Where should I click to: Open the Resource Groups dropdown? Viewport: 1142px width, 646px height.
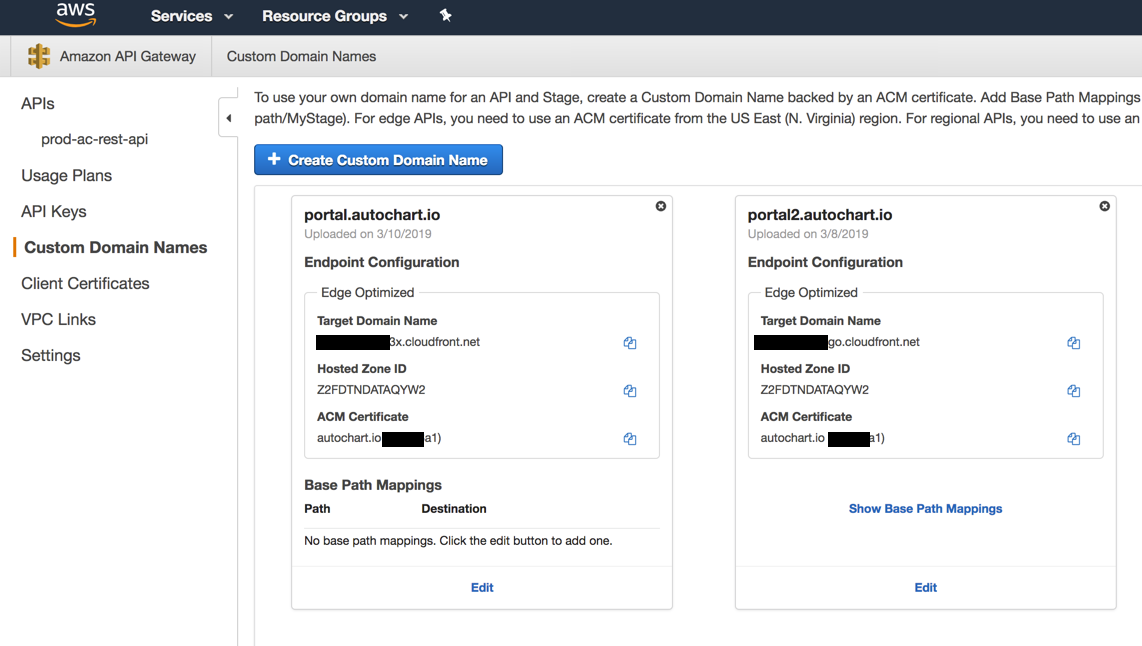(x=335, y=16)
